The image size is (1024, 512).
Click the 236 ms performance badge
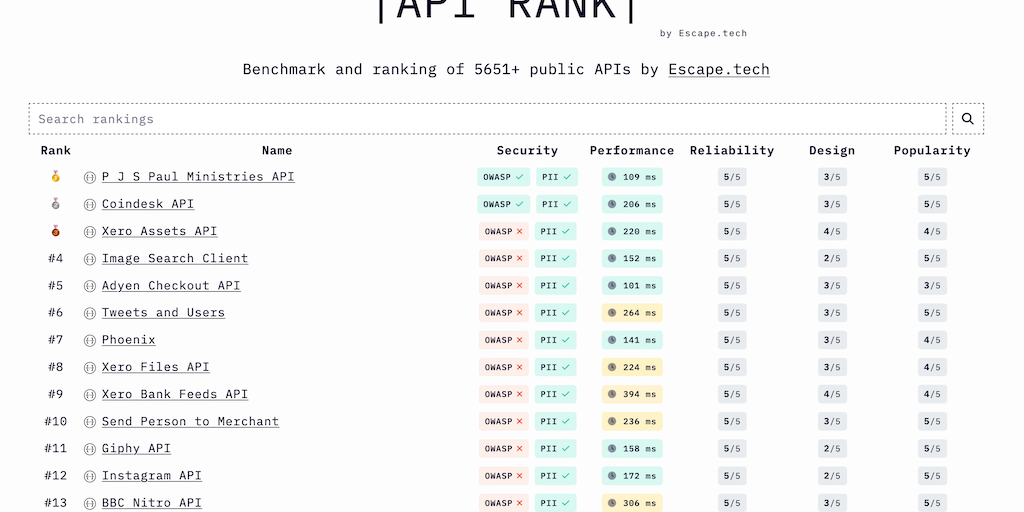[632, 422]
